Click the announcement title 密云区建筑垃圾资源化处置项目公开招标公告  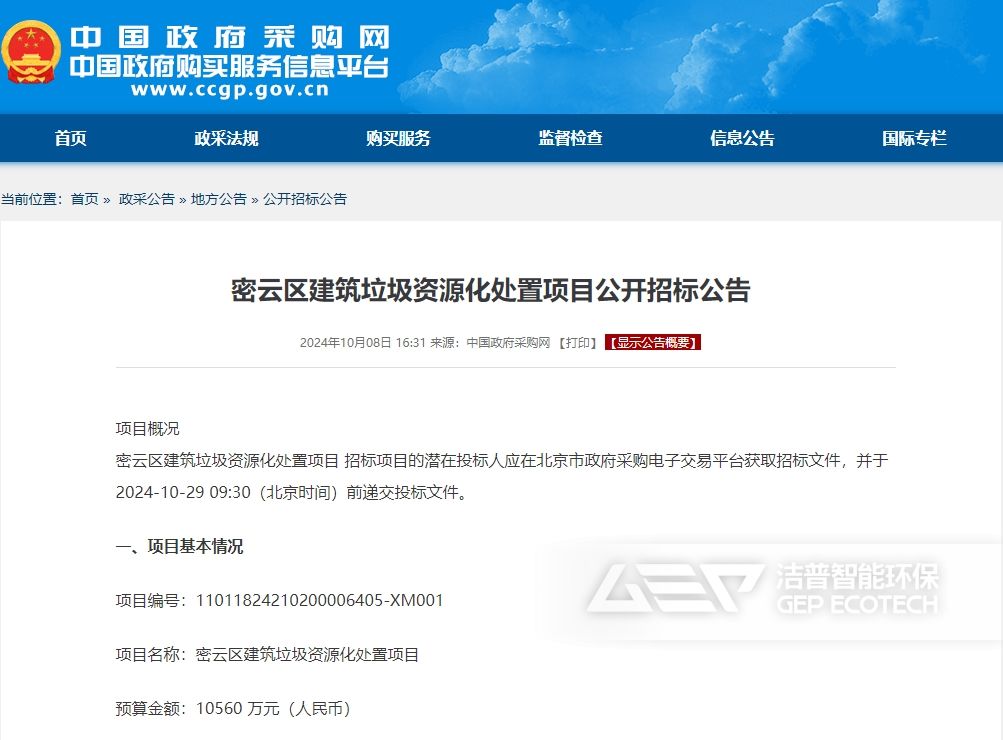[x=501, y=288]
